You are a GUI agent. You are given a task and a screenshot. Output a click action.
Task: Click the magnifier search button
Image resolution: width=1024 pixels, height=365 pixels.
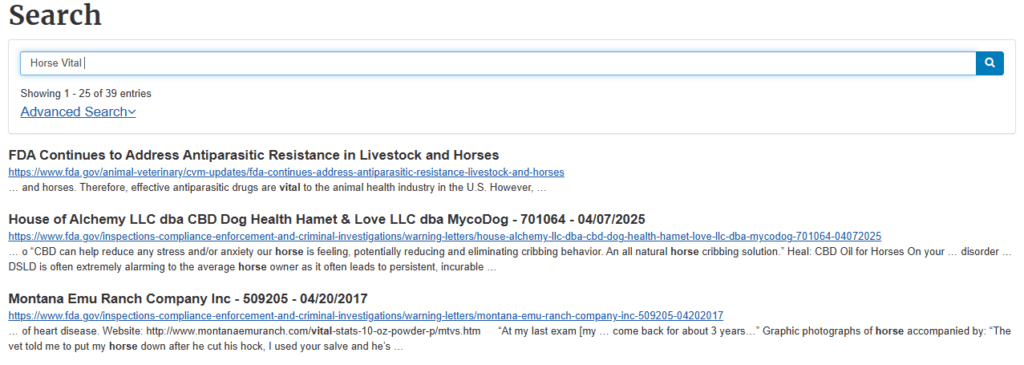click(x=989, y=63)
